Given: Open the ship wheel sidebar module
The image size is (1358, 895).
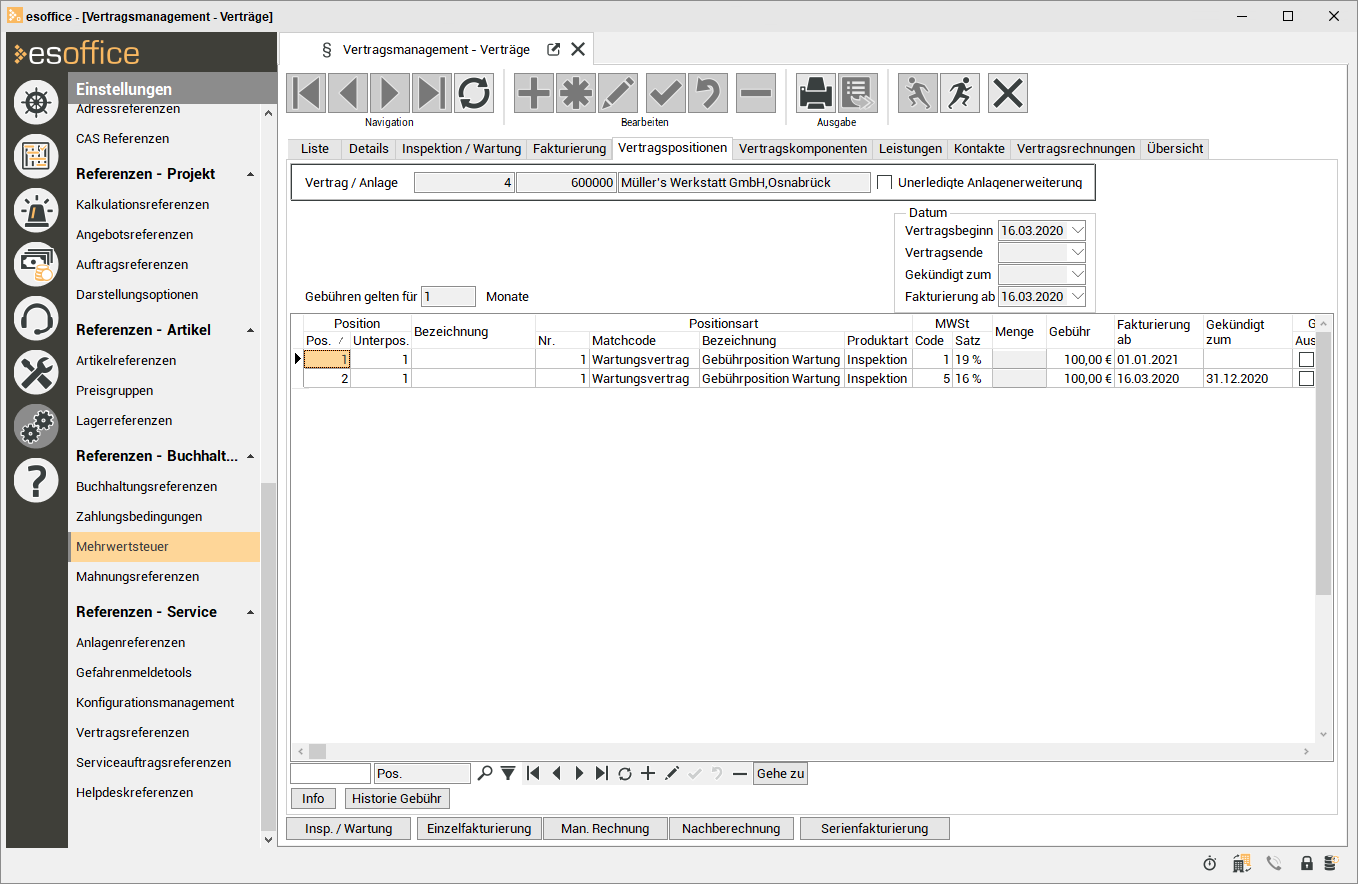Looking at the screenshot, I should pos(36,101).
